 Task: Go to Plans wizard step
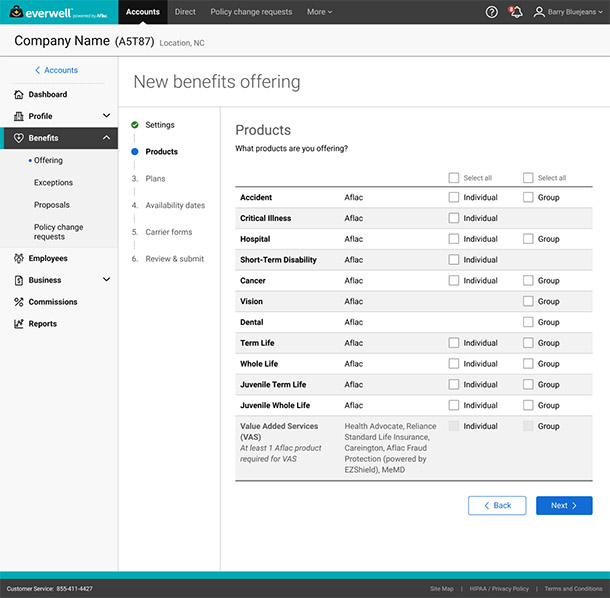[155, 179]
